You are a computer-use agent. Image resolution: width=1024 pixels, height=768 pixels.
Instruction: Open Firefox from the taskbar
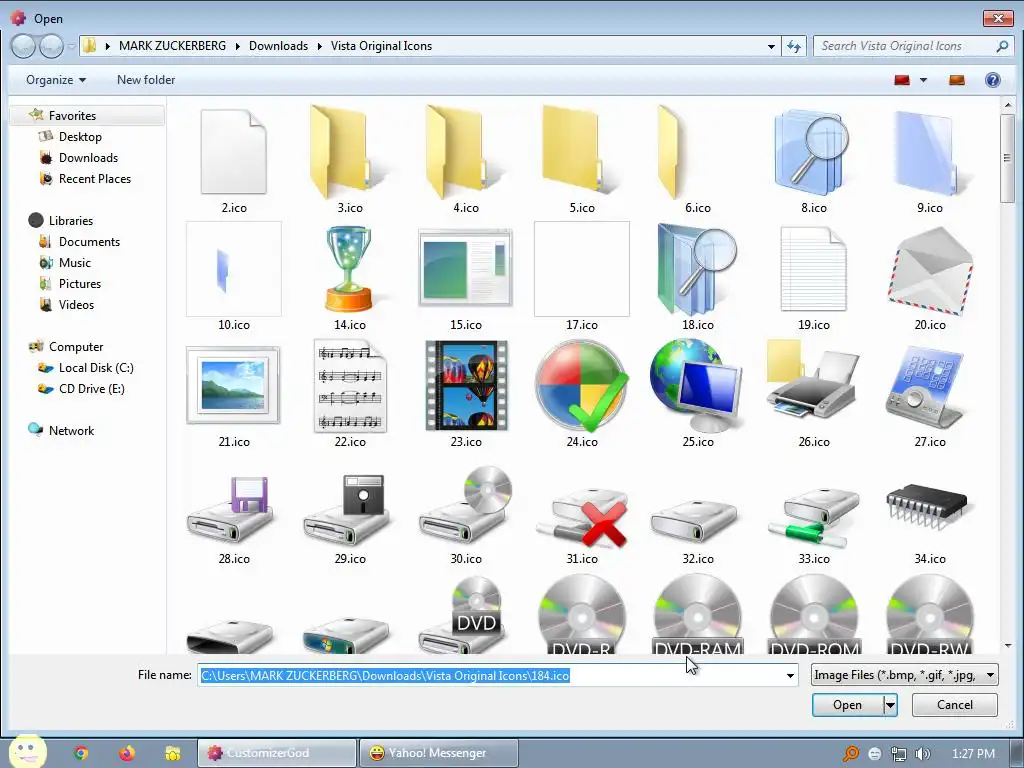point(127,753)
